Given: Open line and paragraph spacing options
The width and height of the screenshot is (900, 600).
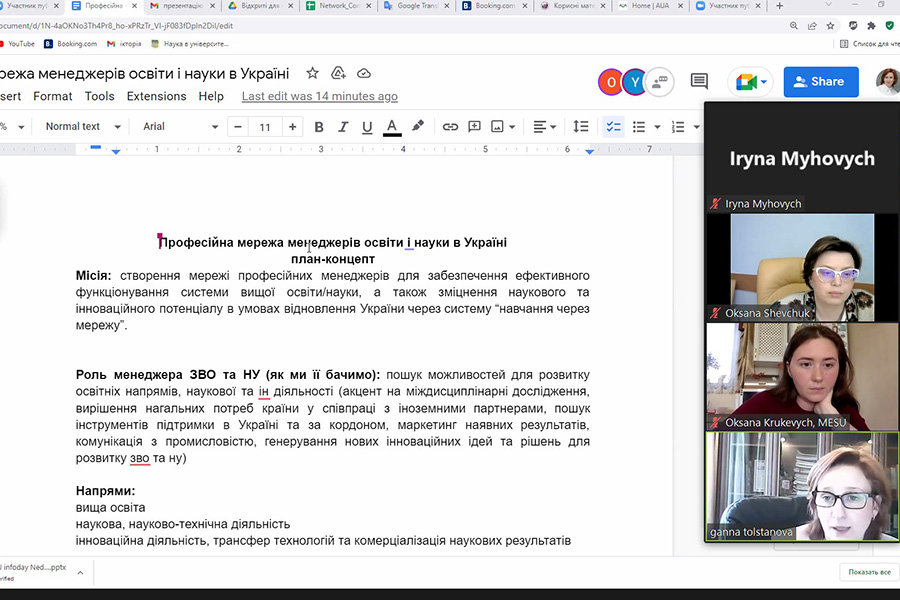Looking at the screenshot, I should [x=580, y=127].
